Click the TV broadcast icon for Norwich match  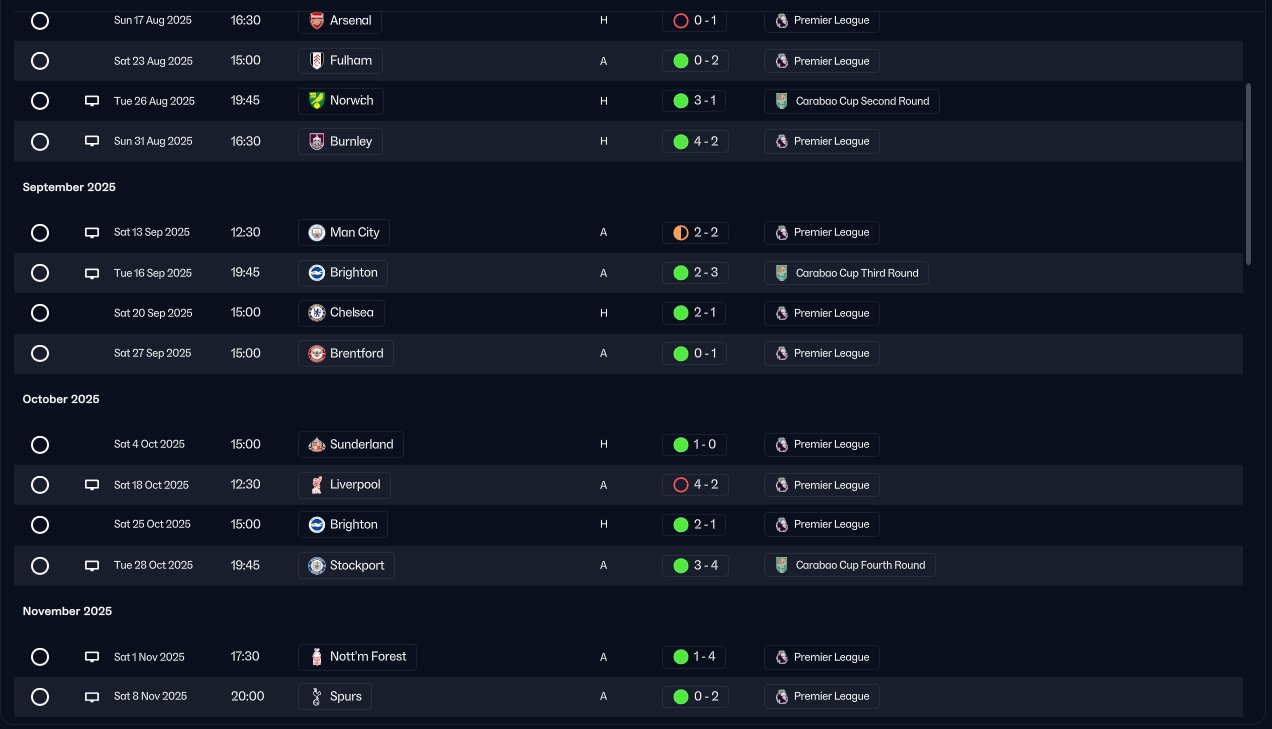pyautogui.click(x=92, y=101)
